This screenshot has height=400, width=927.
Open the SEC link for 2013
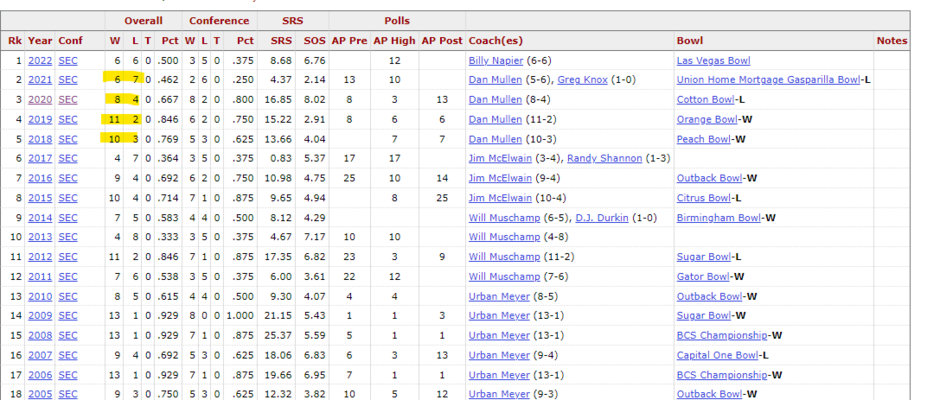[67, 237]
